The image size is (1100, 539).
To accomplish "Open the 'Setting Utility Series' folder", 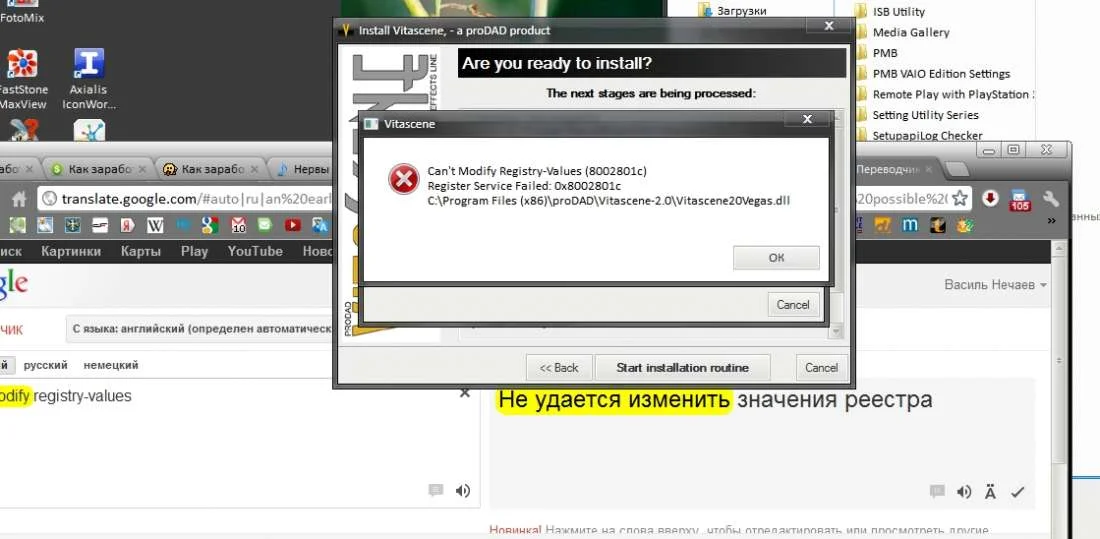I will click(916, 115).
